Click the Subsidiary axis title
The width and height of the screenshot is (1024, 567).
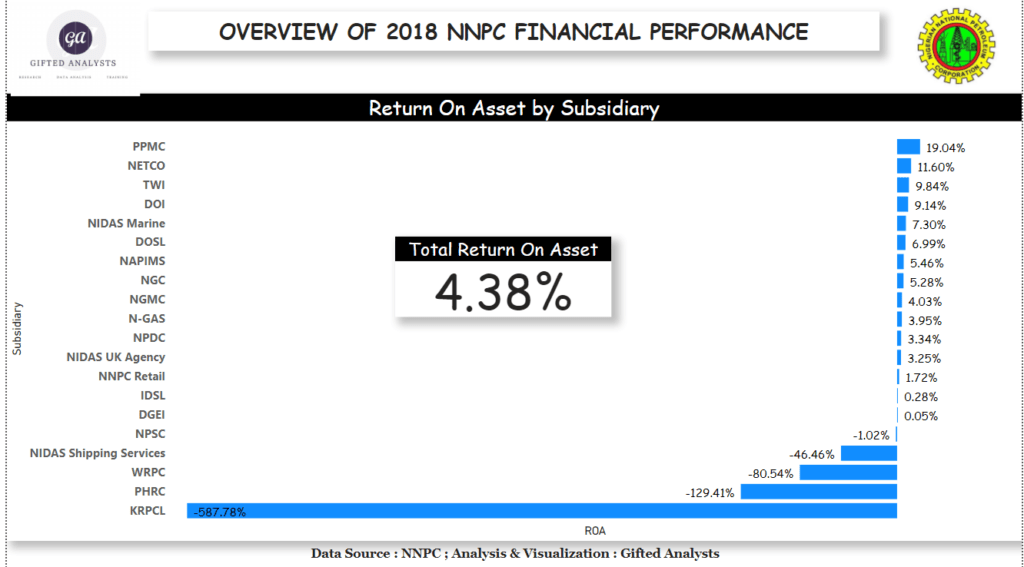click(17, 329)
